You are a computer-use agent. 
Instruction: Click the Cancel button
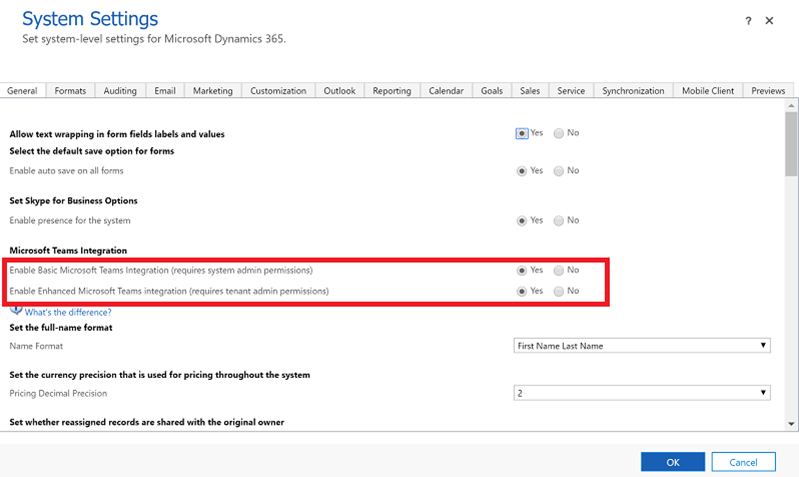[743, 462]
